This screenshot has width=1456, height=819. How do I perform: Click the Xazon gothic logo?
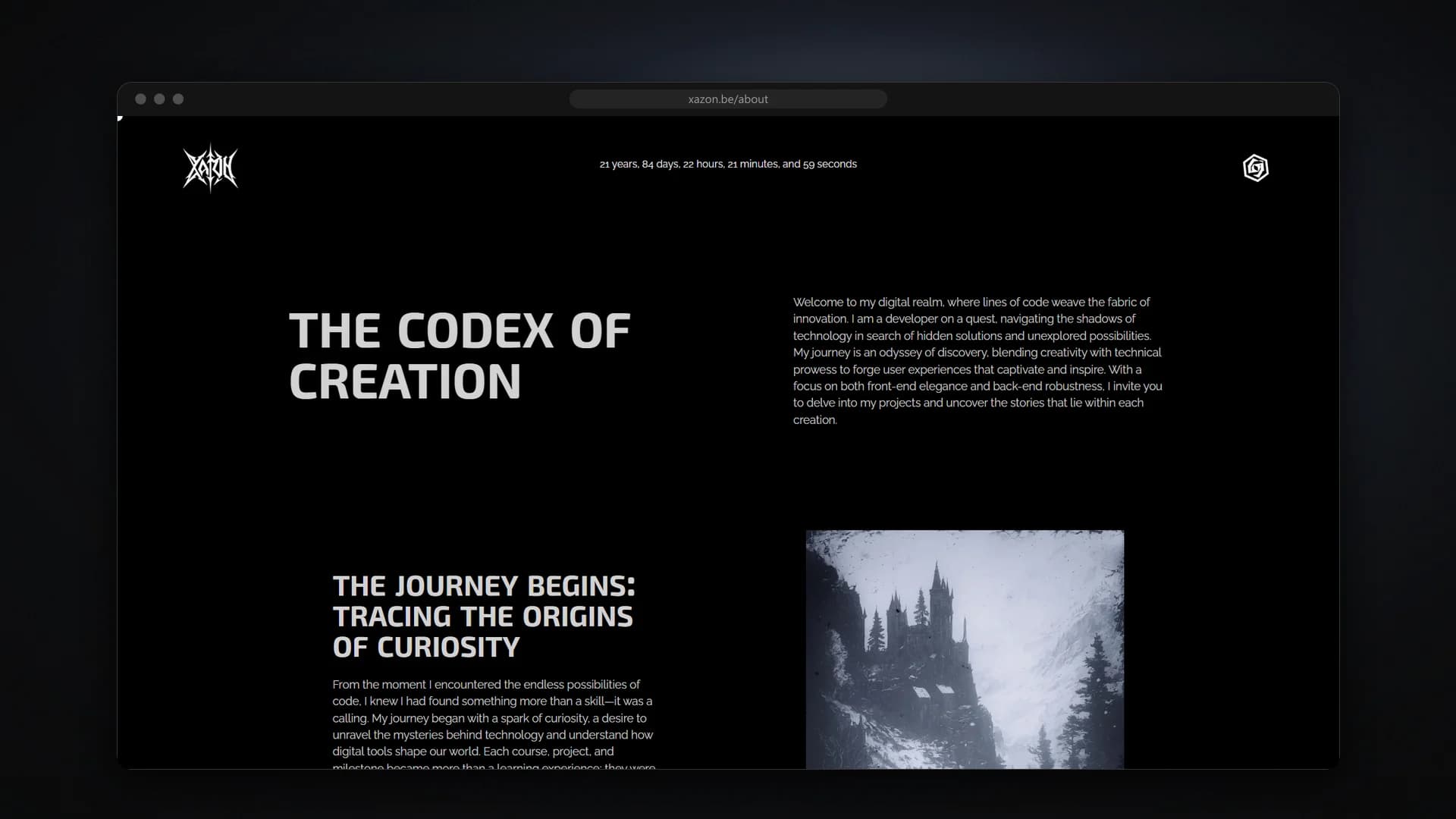(210, 168)
